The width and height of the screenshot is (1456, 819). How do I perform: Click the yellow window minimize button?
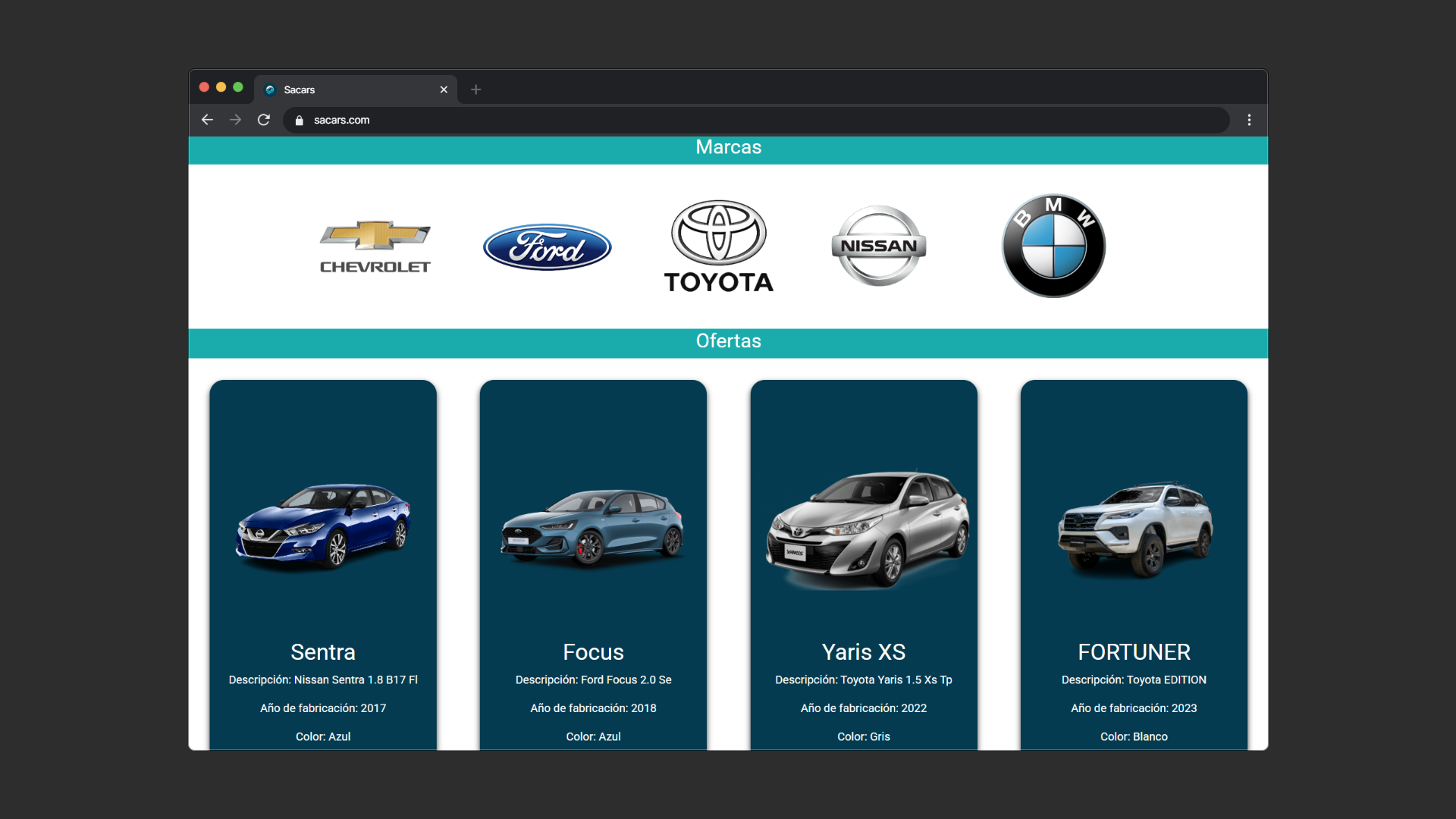(x=221, y=87)
